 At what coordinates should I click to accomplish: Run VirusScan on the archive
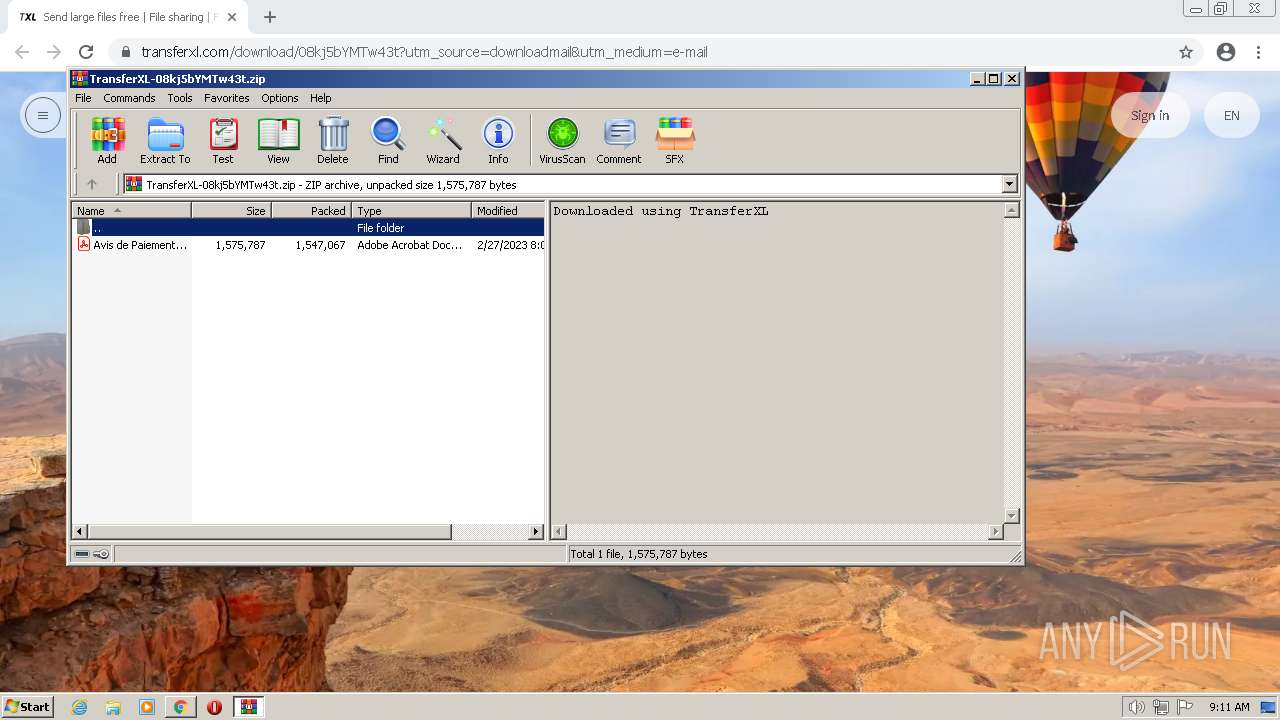click(x=562, y=140)
